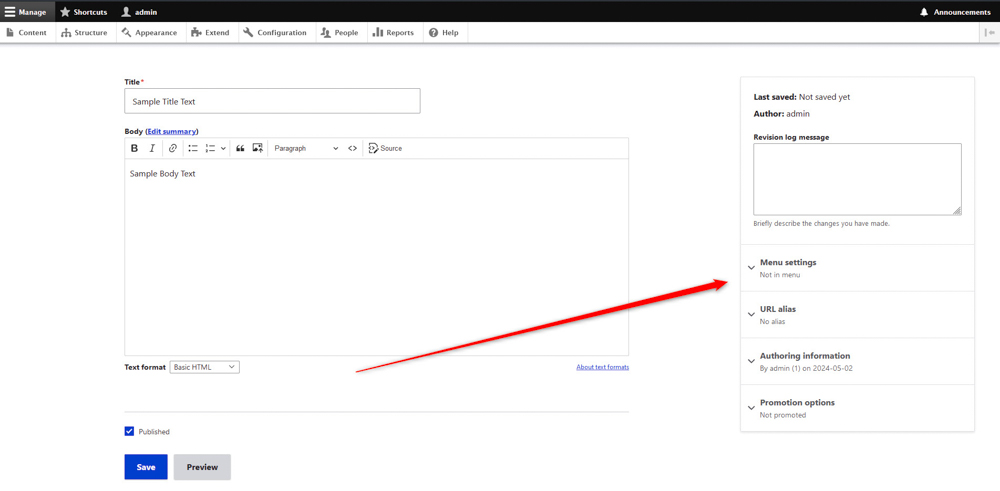The width and height of the screenshot is (1000, 491).
Task: Open the Shortcuts menu
Action: click(x=84, y=12)
